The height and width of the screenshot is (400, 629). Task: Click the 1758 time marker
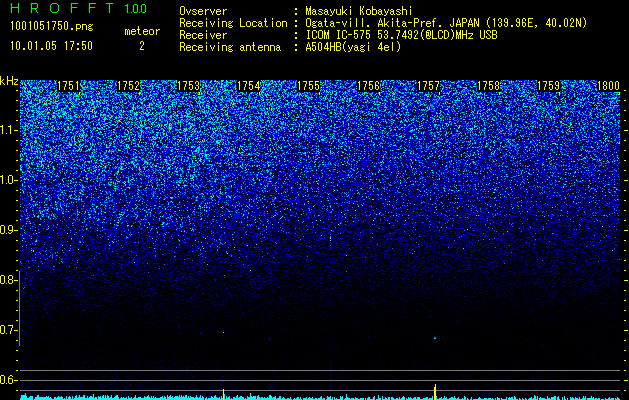pos(489,86)
